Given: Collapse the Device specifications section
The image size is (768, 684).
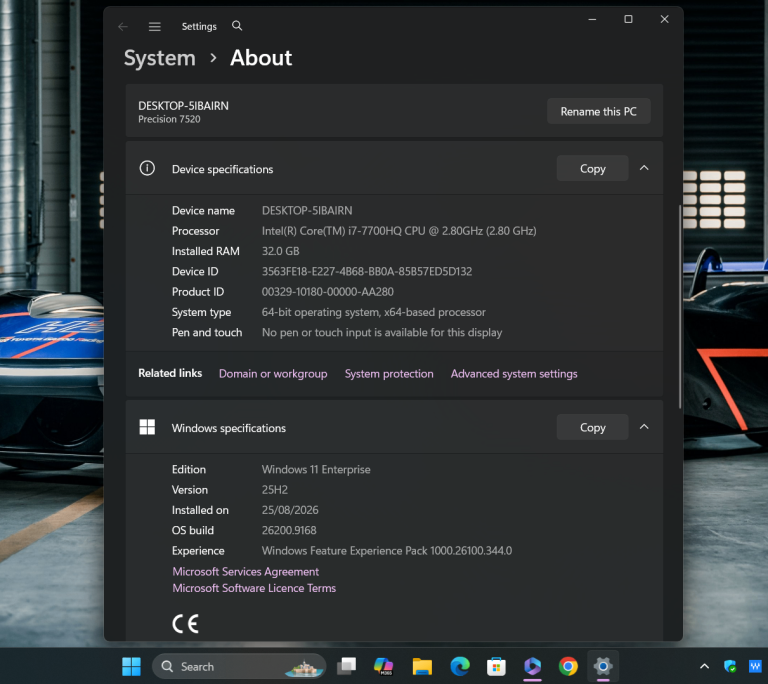Looking at the screenshot, I should (644, 168).
